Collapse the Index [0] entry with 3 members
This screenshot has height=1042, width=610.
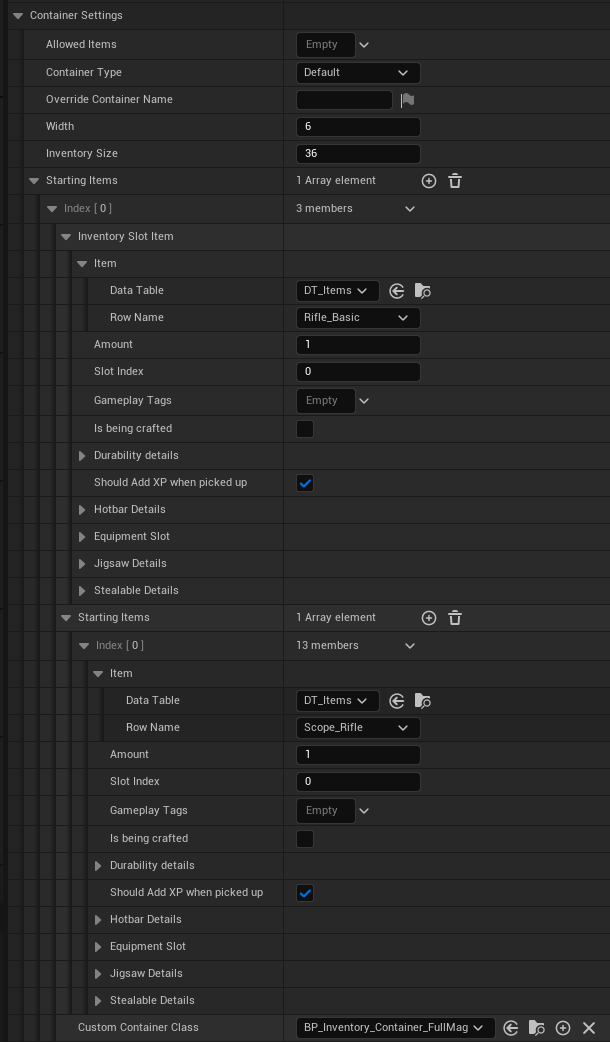pyautogui.click(x=52, y=209)
